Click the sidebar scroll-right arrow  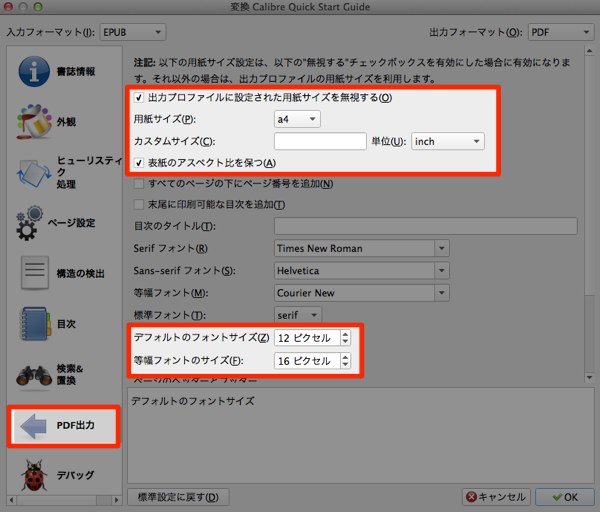117,500
